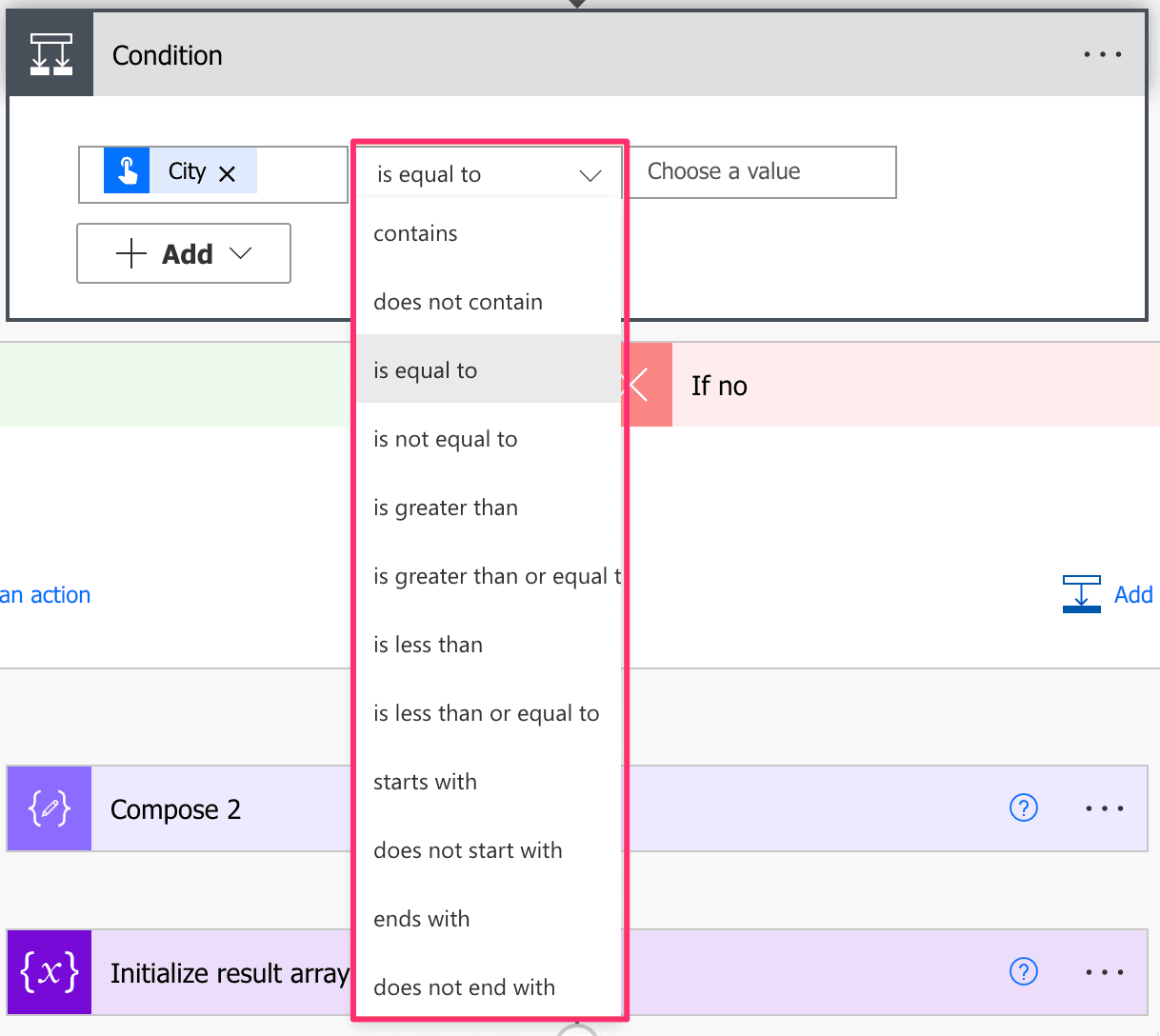Open the Condition card options menu

point(1102,54)
